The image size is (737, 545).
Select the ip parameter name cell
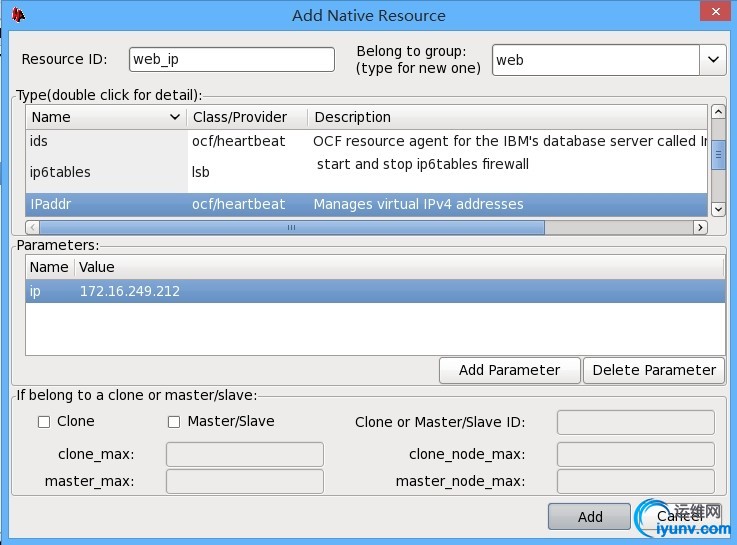coord(35,291)
